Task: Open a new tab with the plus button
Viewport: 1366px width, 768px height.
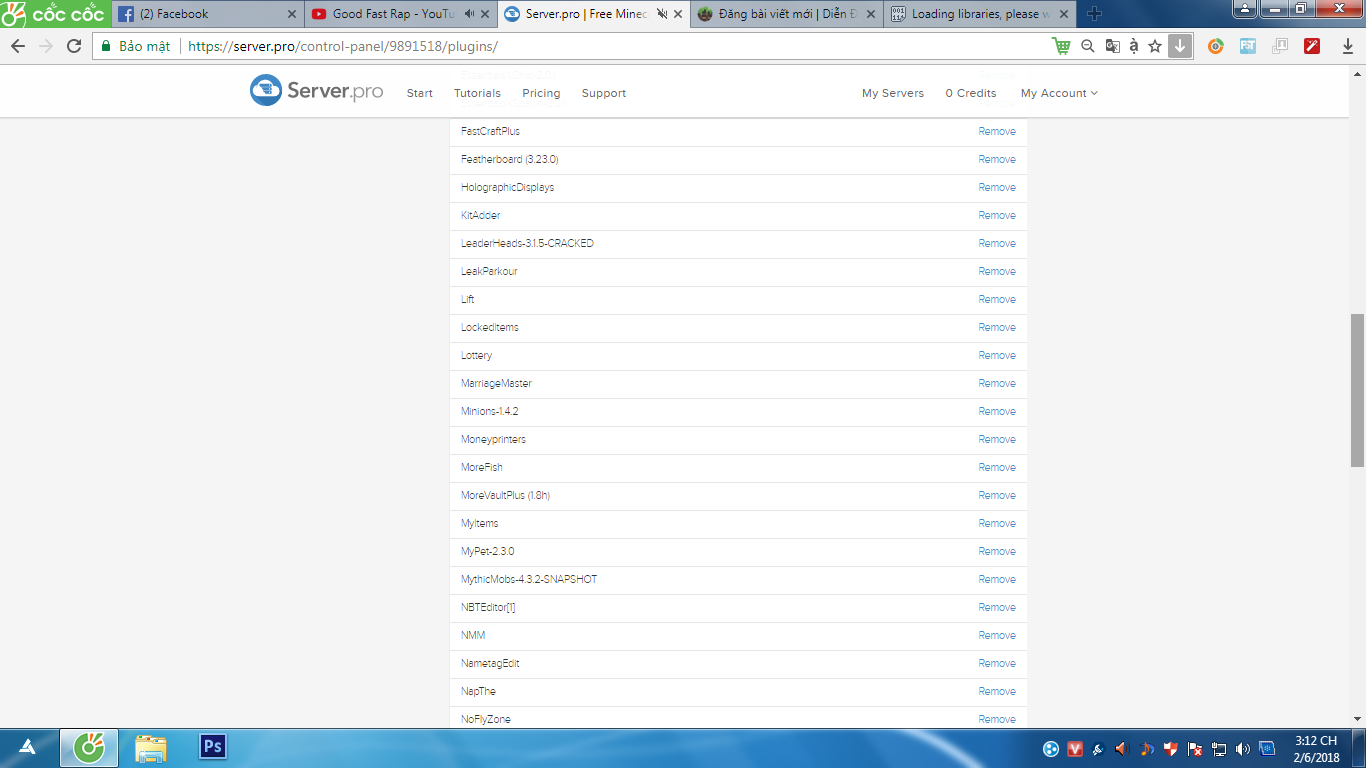Action: pyautogui.click(x=1094, y=14)
